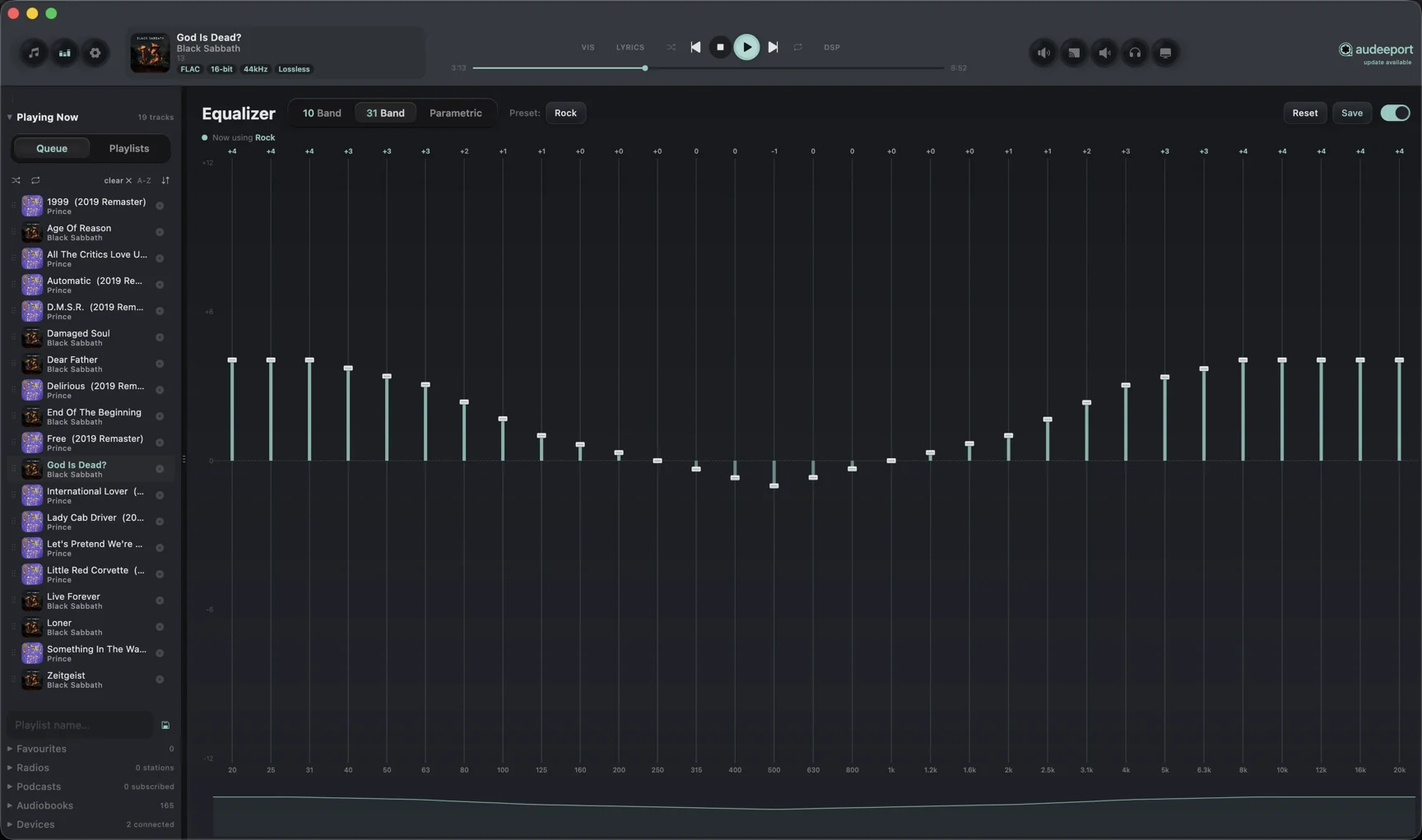Click the 1k band slider handle

coord(891,461)
